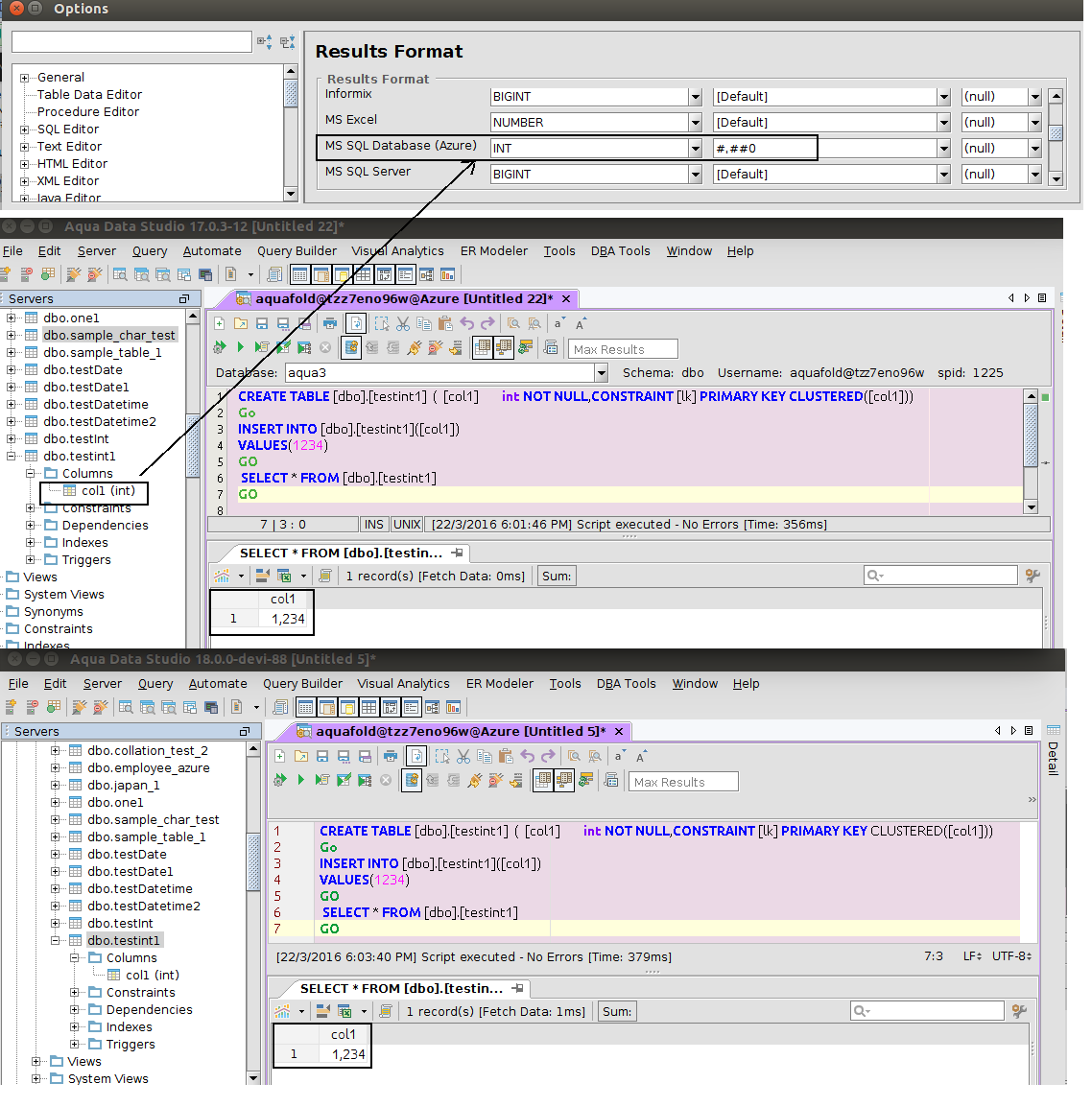Toggle boxed page-arrow button in Untitled 5 toolbar
The height and width of the screenshot is (1107, 1092).
(416, 757)
